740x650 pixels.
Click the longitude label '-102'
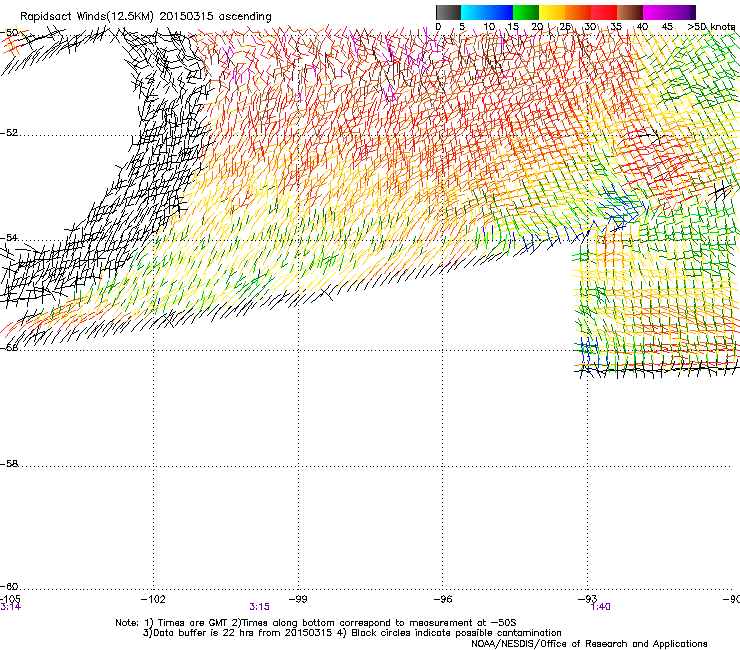[153, 599]
